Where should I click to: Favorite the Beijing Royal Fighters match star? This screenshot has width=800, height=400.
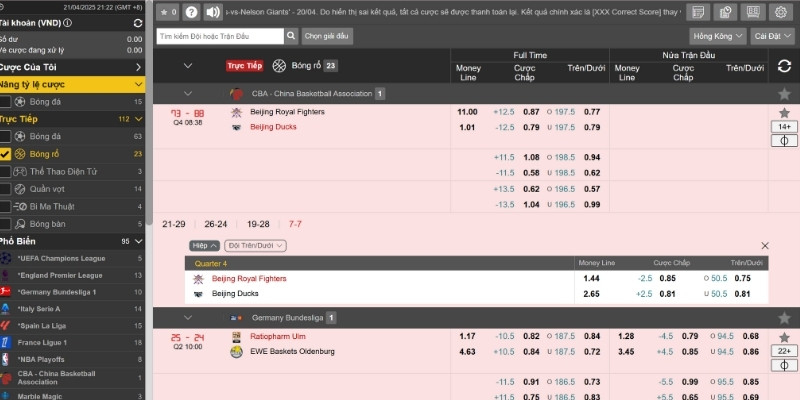tap(784, 113)
